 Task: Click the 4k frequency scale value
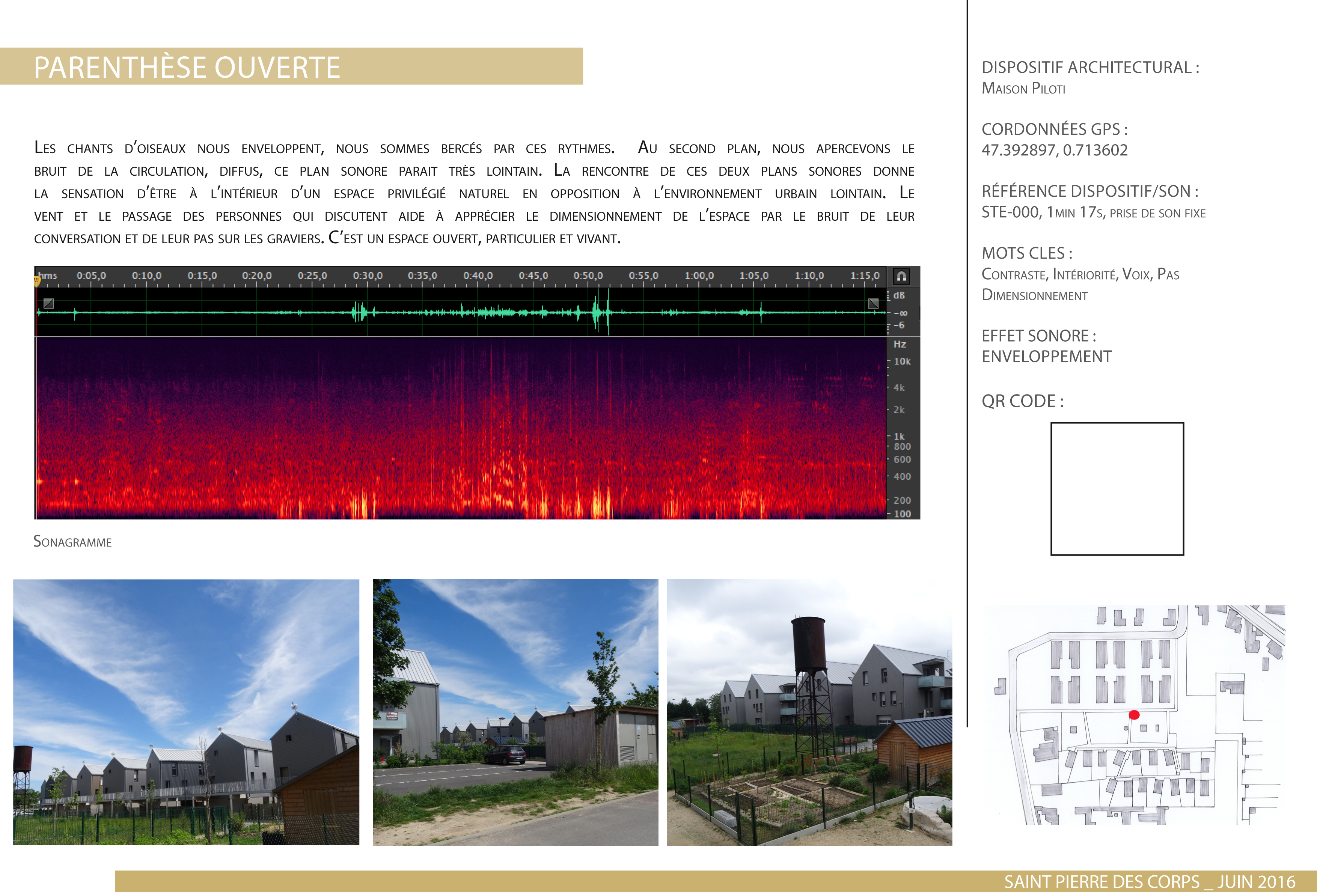(x=900, y=388)
